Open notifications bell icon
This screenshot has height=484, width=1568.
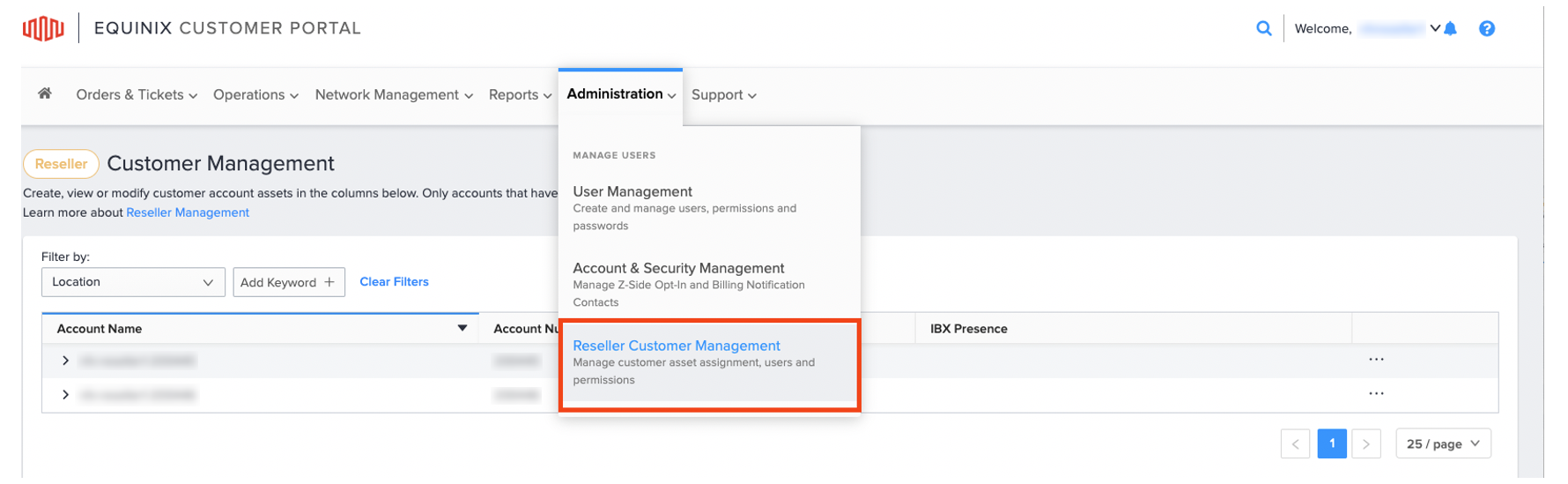tap(1450, 28)
